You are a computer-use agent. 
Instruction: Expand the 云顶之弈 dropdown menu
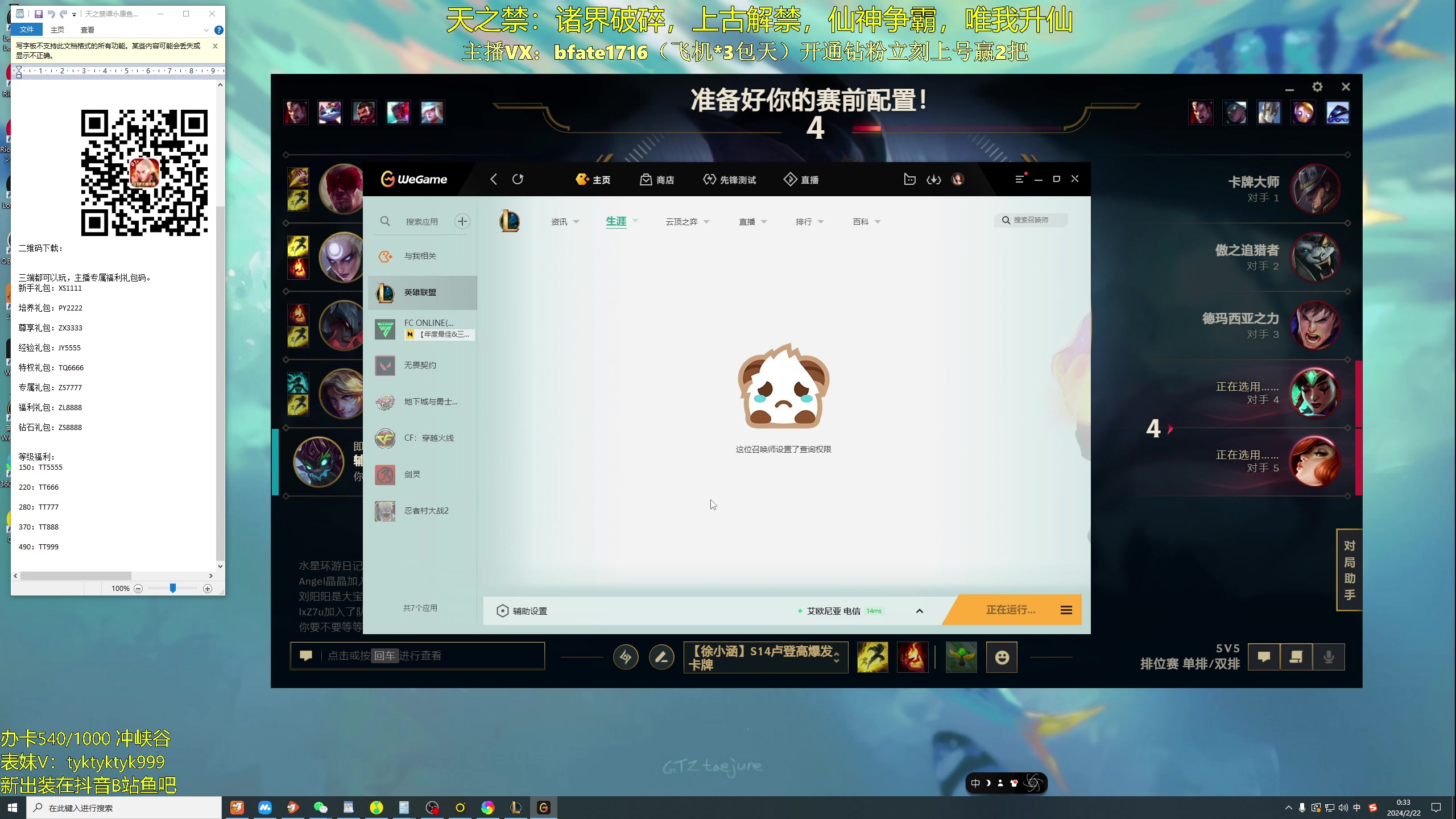pyautogui.click(x=687, y=222)
